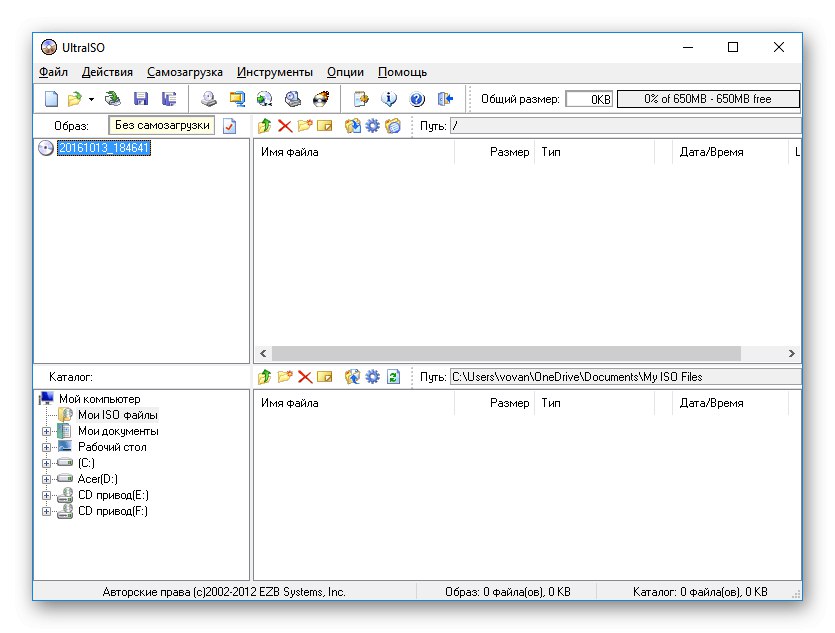
Task: Go up a folder in the Каталог pane
Action: click(x=265, y=377)
